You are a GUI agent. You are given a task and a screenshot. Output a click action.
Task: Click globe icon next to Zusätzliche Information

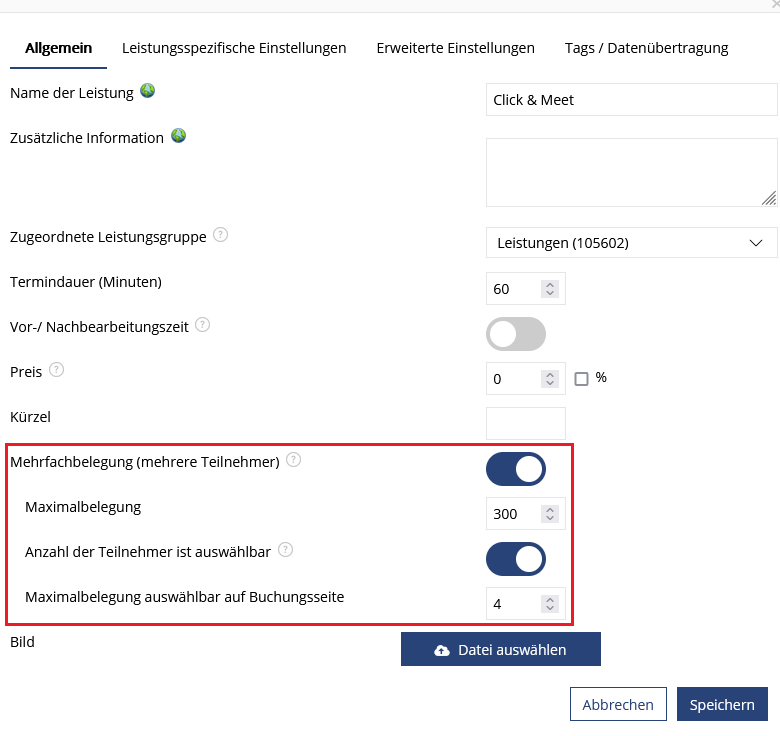pyautogui.click(x=179, y=136)
